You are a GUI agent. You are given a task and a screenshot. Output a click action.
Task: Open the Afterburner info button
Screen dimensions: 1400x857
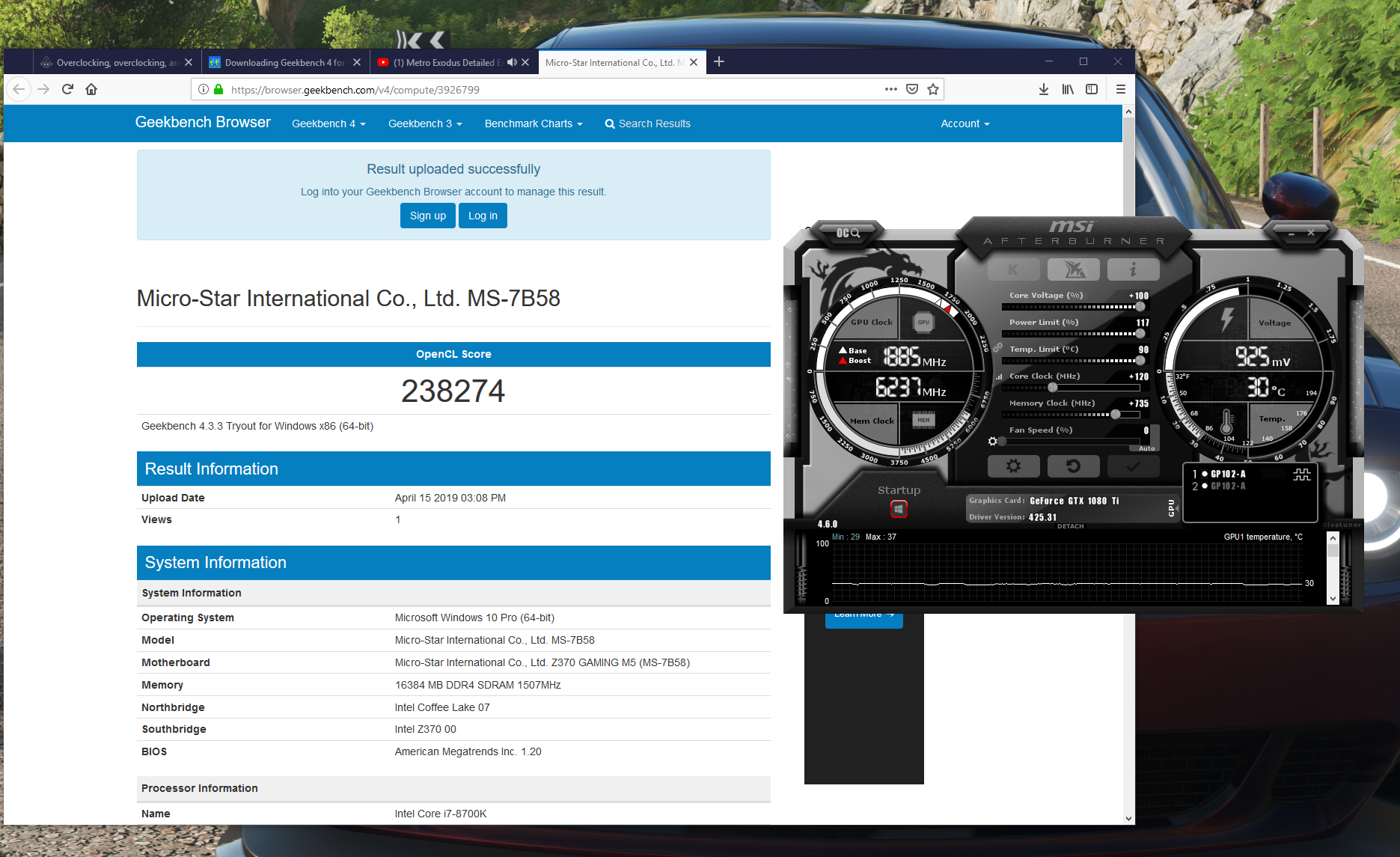click(1133, 269)
